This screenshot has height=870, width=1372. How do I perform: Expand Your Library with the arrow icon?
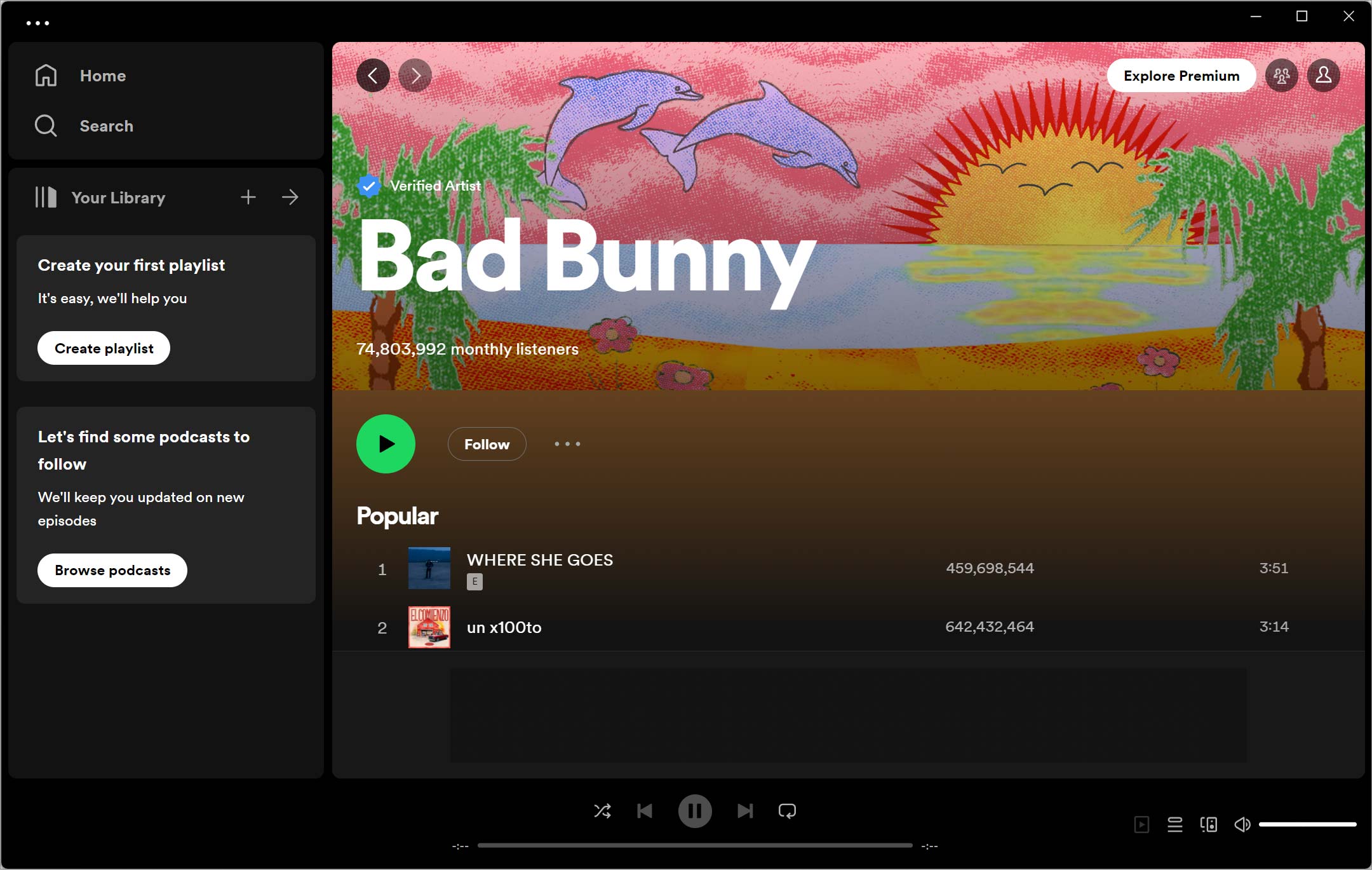coord(290,197)
